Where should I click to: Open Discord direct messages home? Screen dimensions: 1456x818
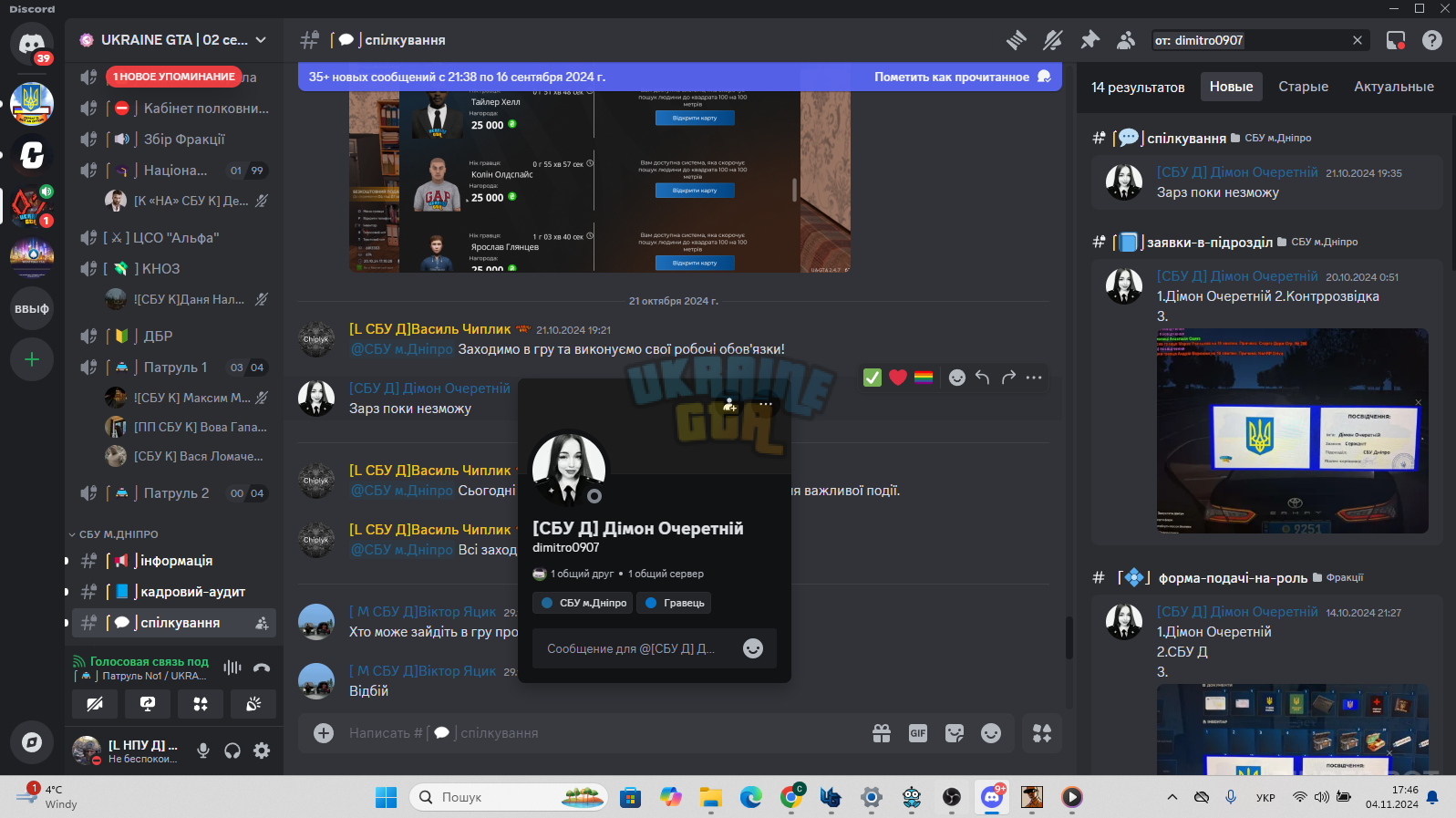32,44
